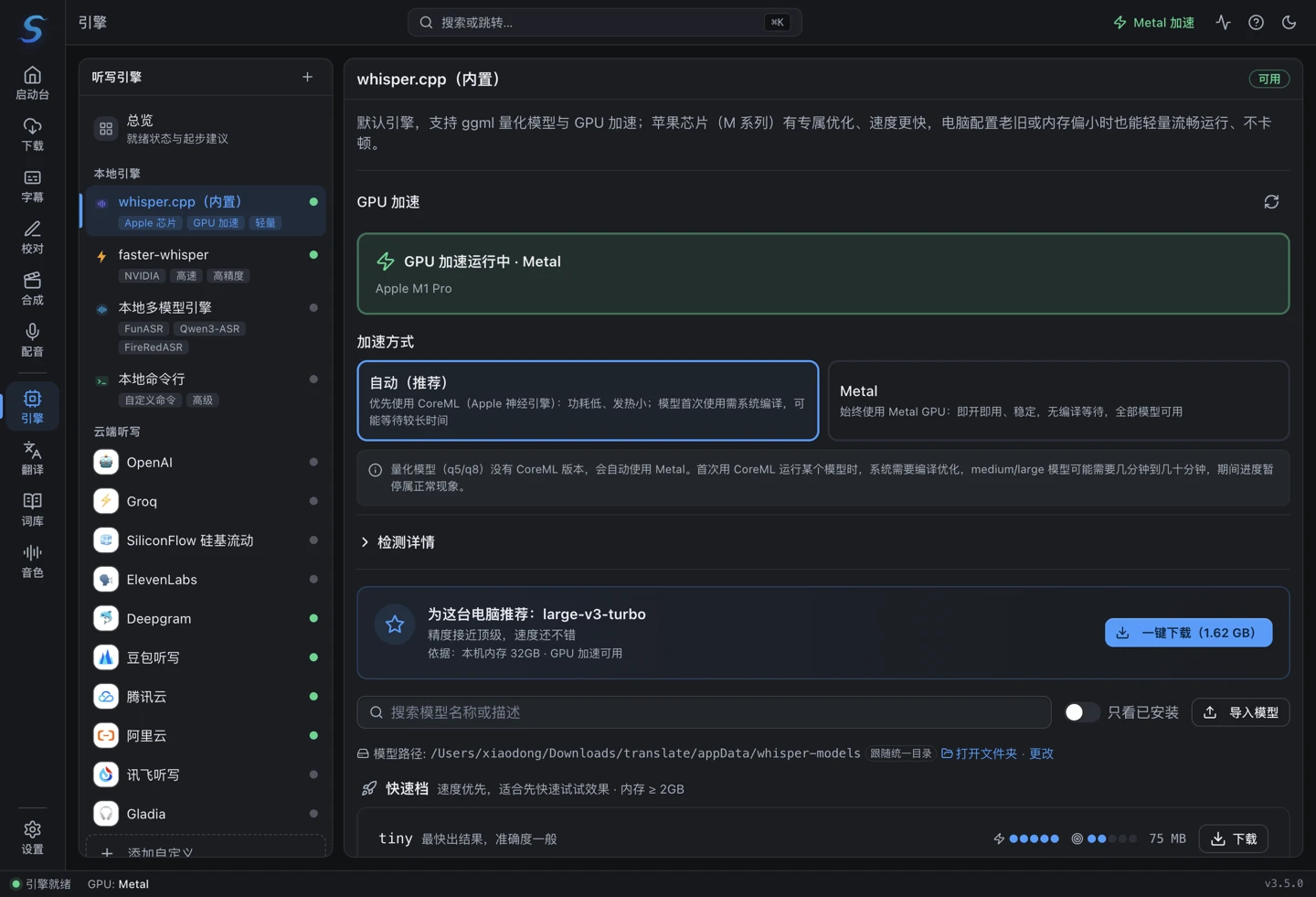Select the Deepgram engine

click(x=207, y=618)
